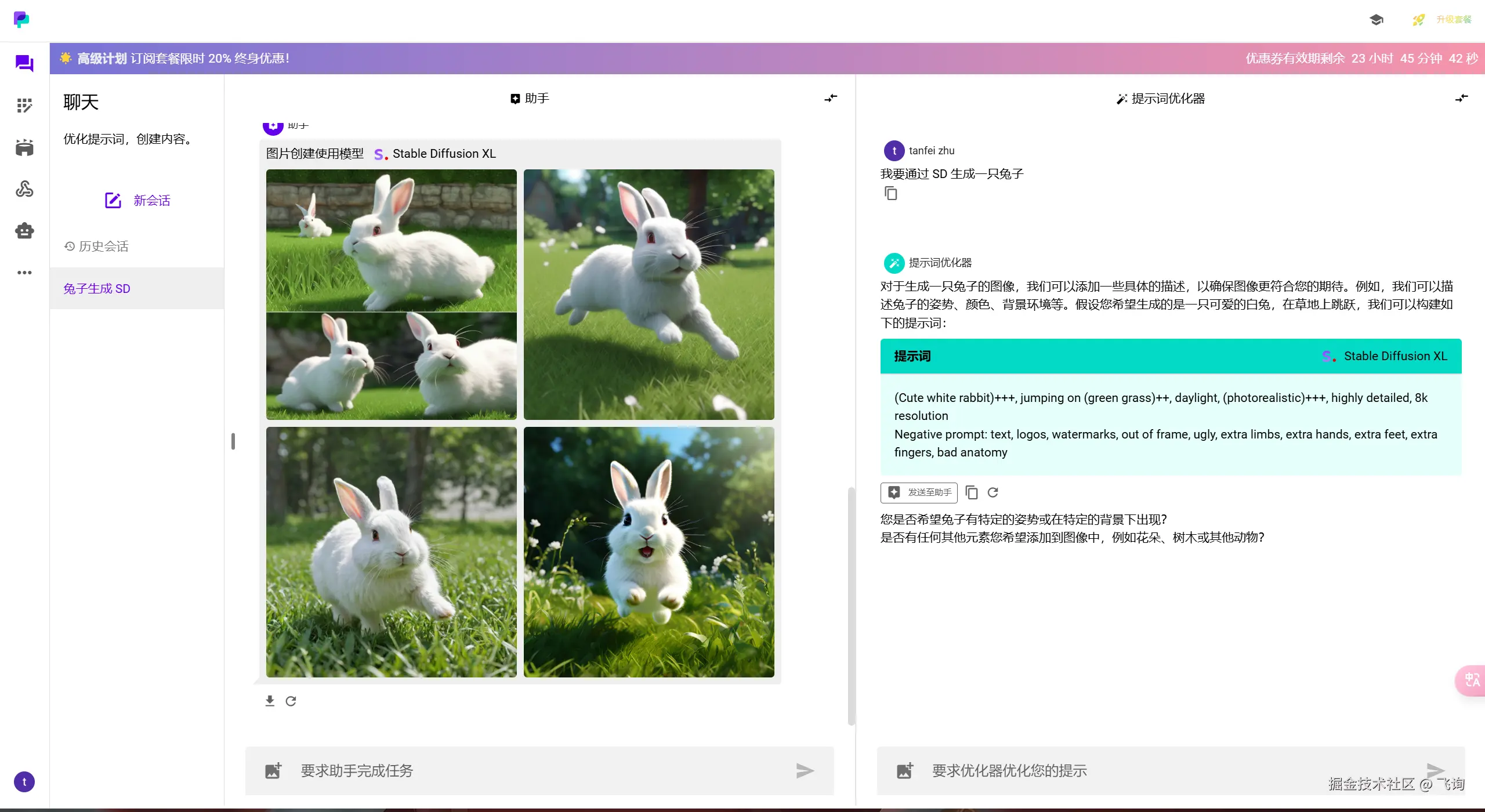
Task: Regenerate the assistant's image results
Action: tap(291, 701)
